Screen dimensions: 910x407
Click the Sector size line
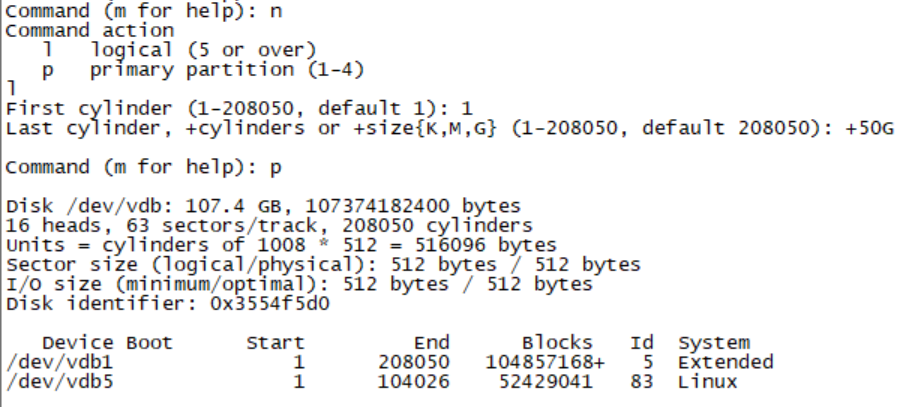[323, 265]
